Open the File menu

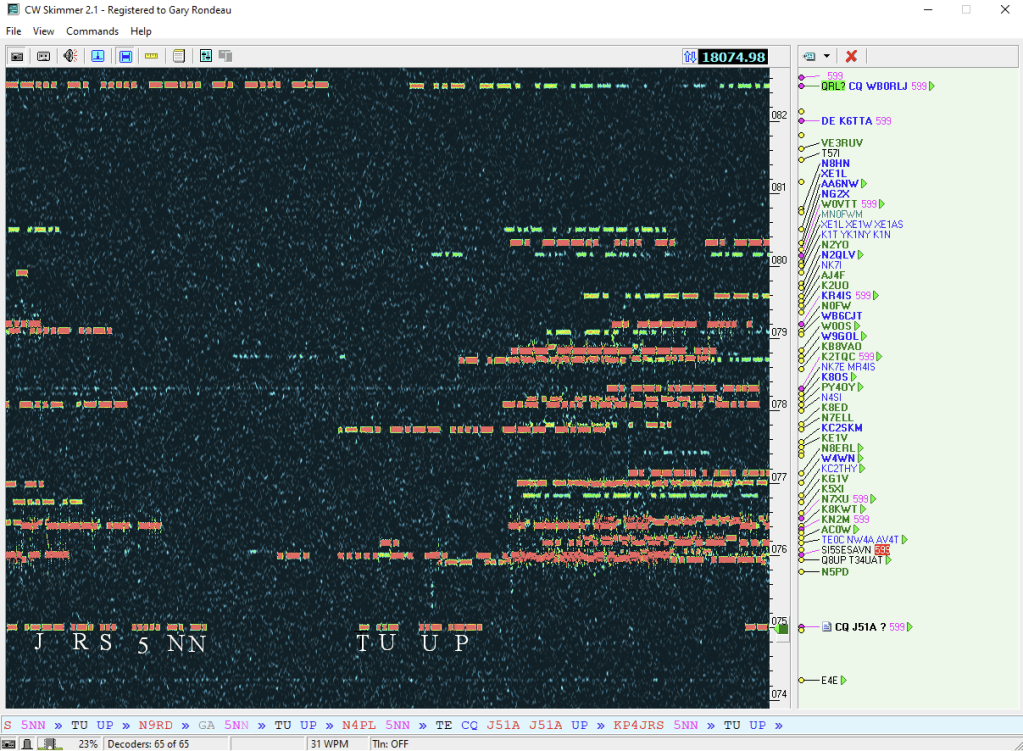point(14,31)
